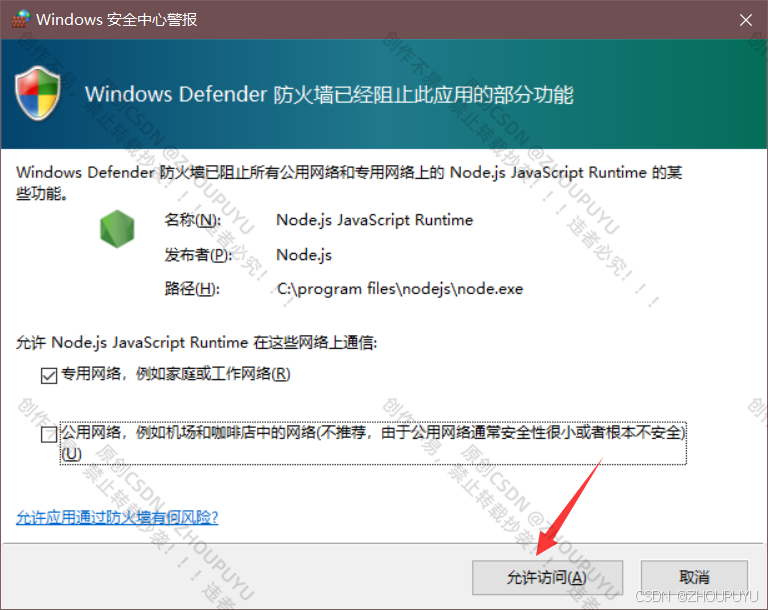
Task: Click the firewall icon in the title bar
Action: 21,19
